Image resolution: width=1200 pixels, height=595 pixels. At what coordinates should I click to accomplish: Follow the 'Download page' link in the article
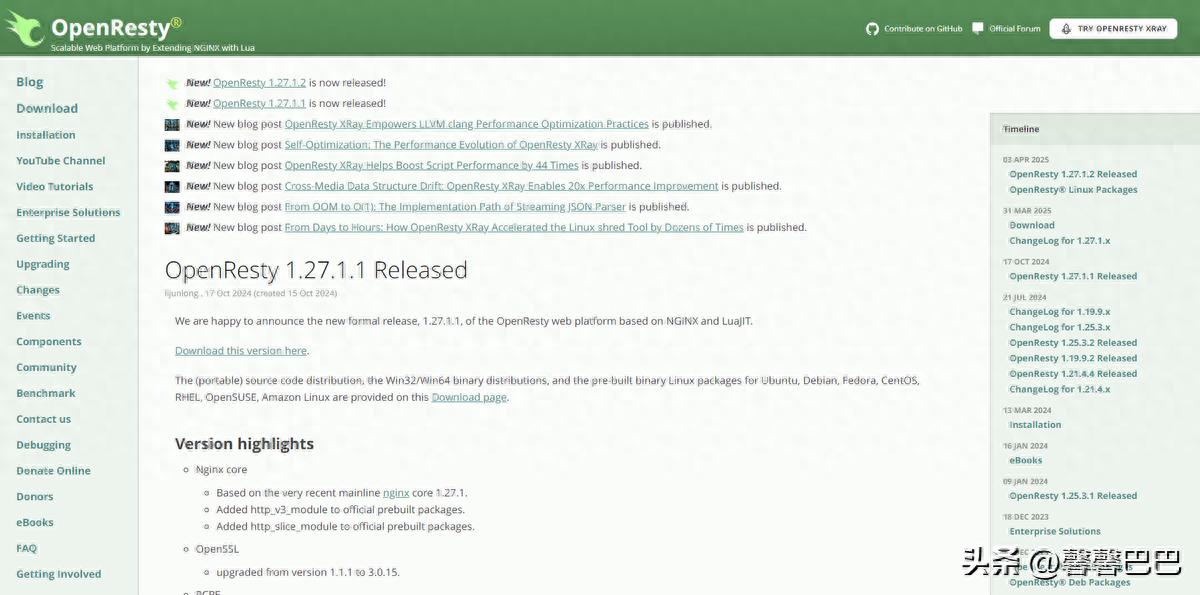click(469, 397)
